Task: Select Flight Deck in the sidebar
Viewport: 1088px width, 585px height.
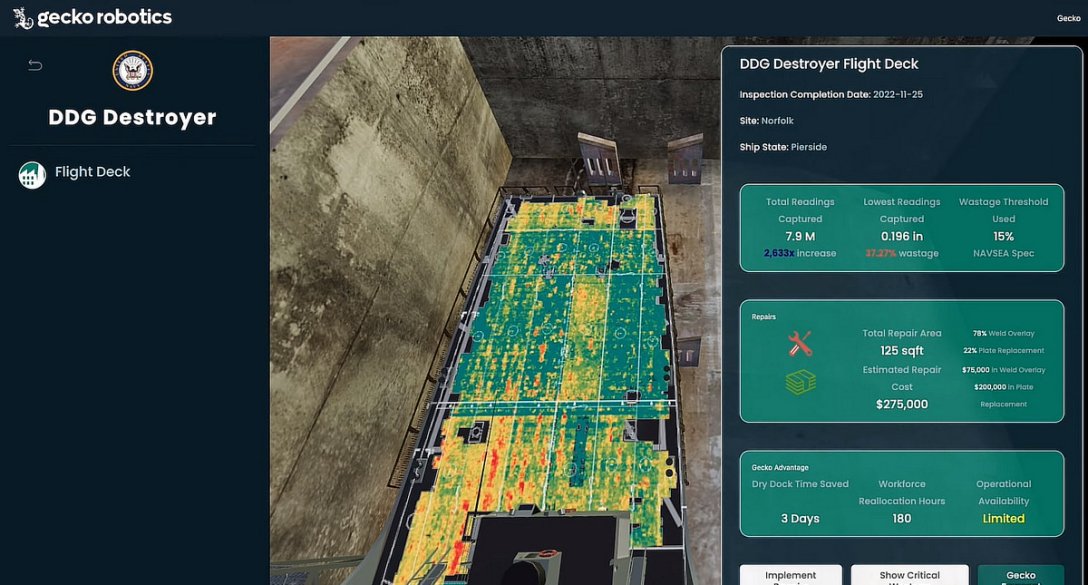Action: tap(92, 172)
